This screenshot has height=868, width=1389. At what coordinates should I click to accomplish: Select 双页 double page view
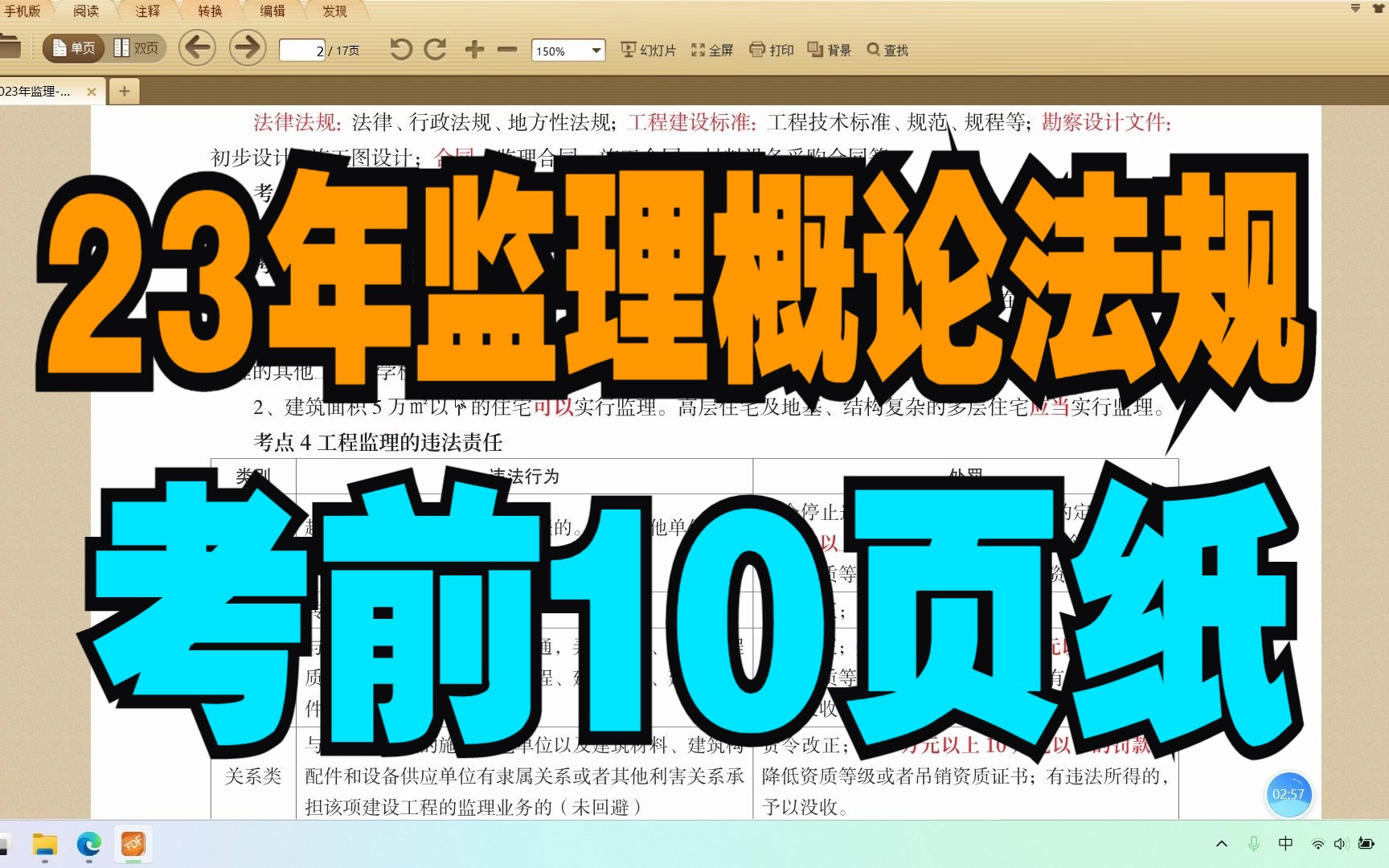pos(137,48)
